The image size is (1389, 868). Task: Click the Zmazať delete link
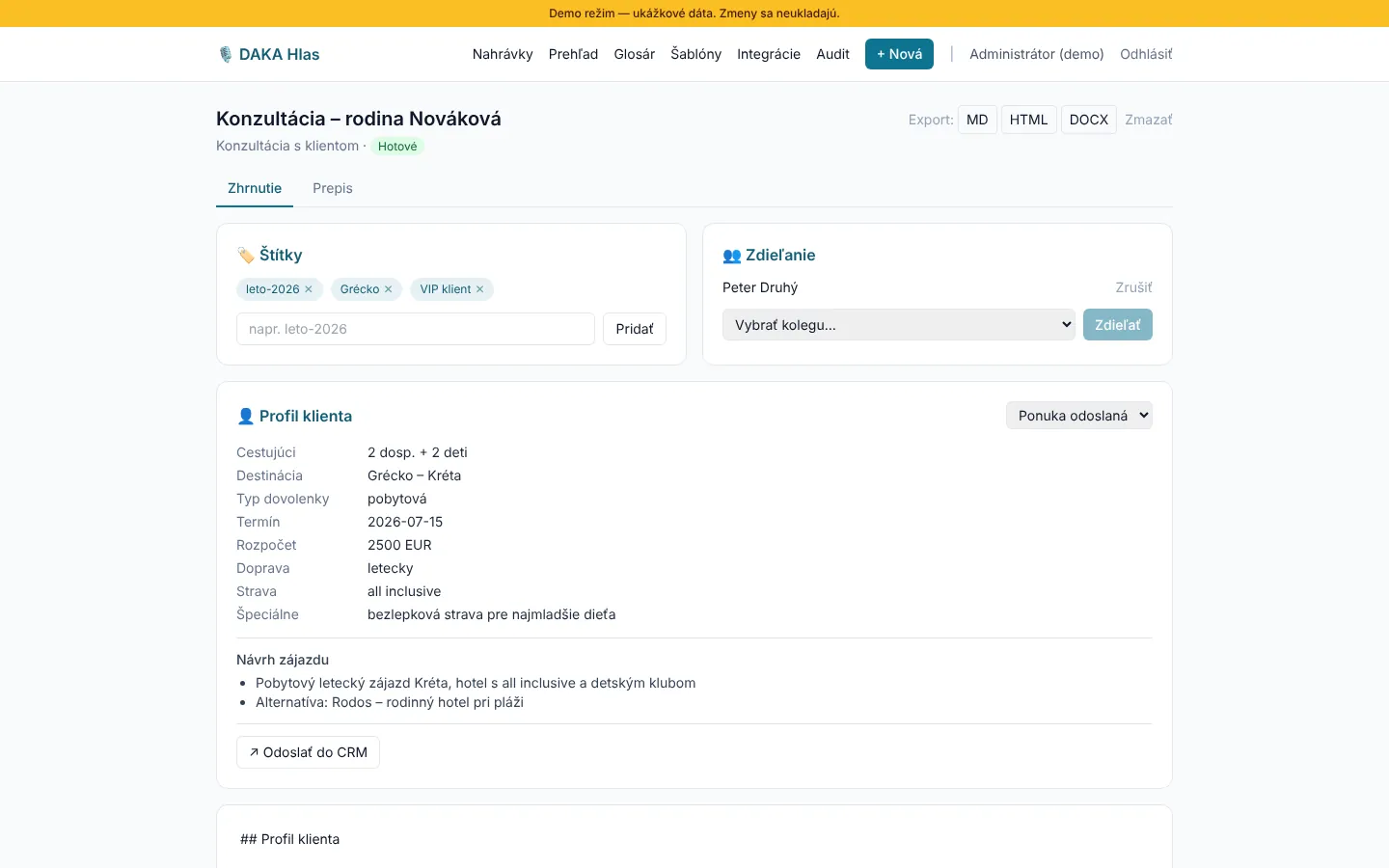1149,120
